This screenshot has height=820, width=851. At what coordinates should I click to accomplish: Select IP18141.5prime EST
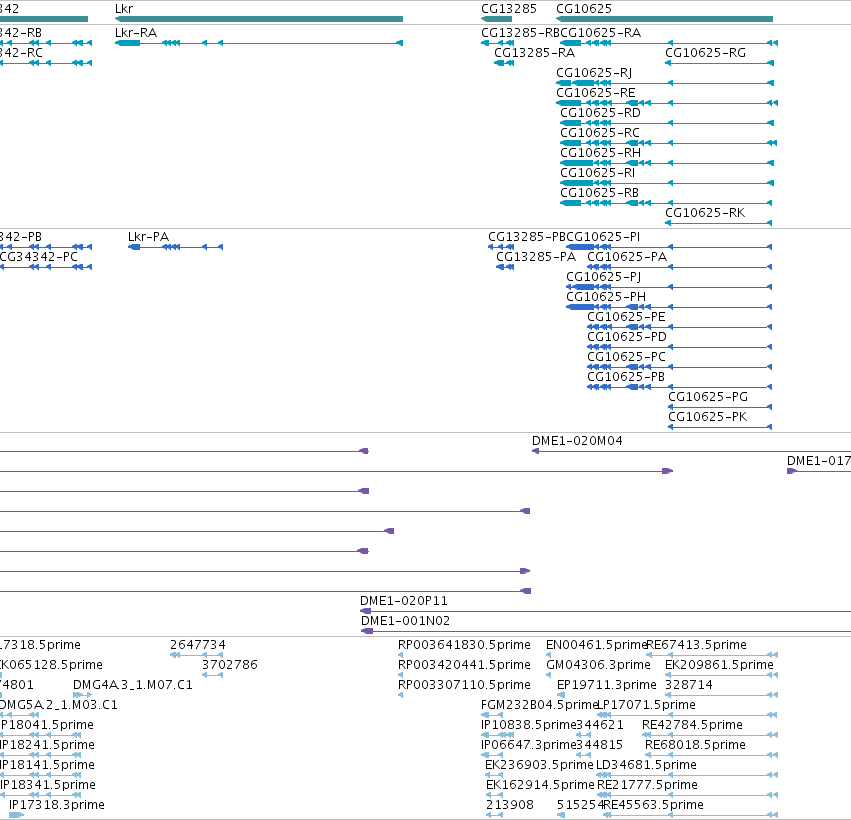(41, 775)
